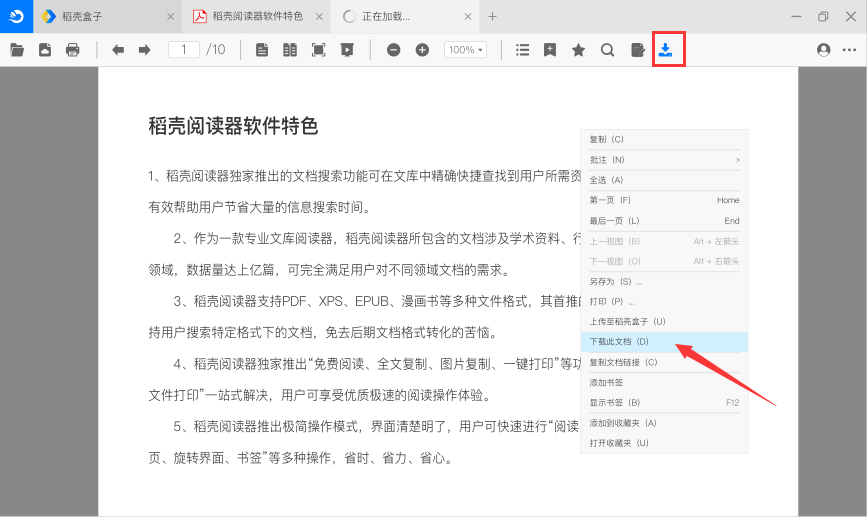Expand the 批注 (N) submenu
The image size is (868, 518).
[x=664, y=160]
